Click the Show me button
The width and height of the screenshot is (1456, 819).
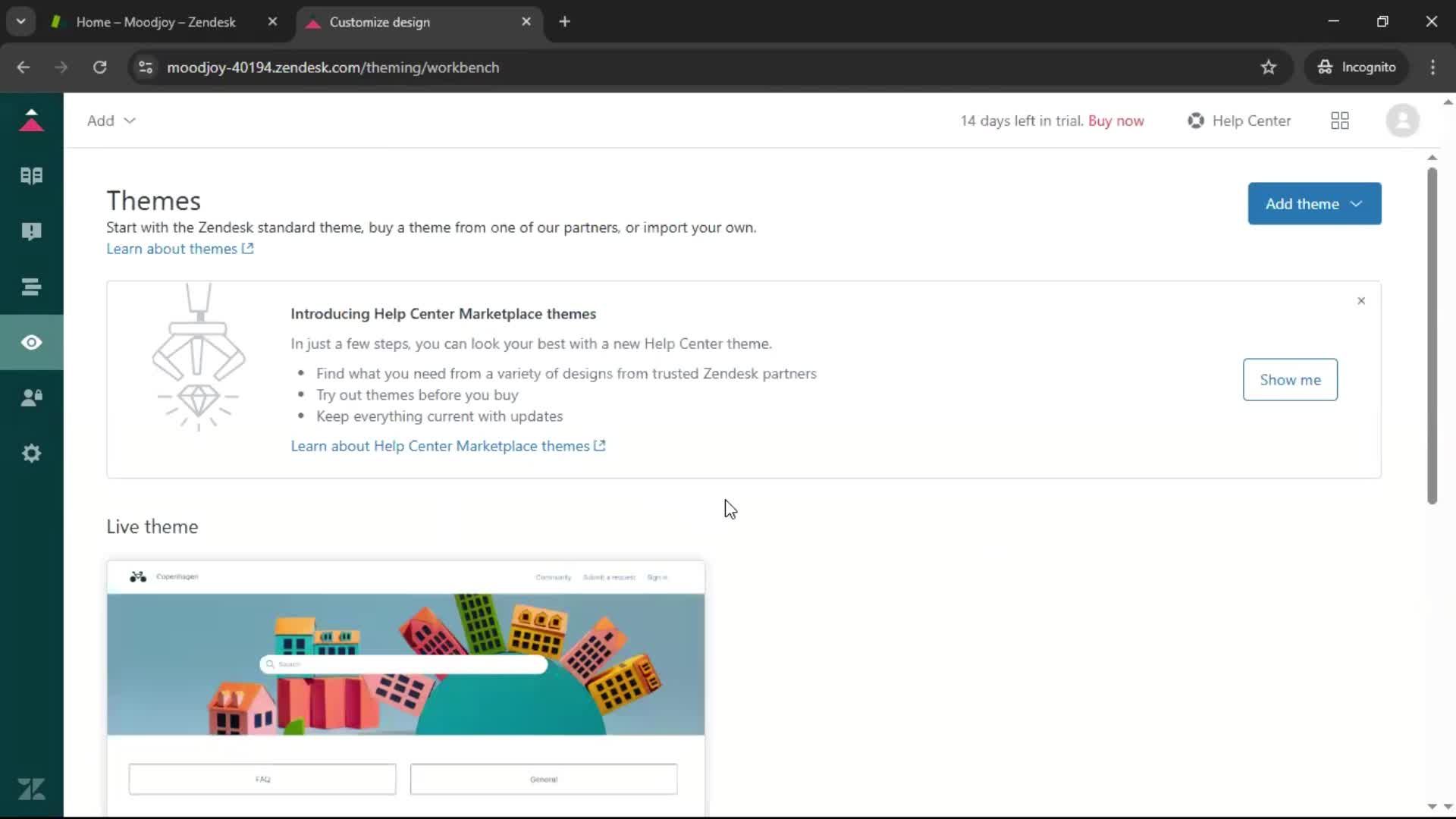tap(1290, 380)
